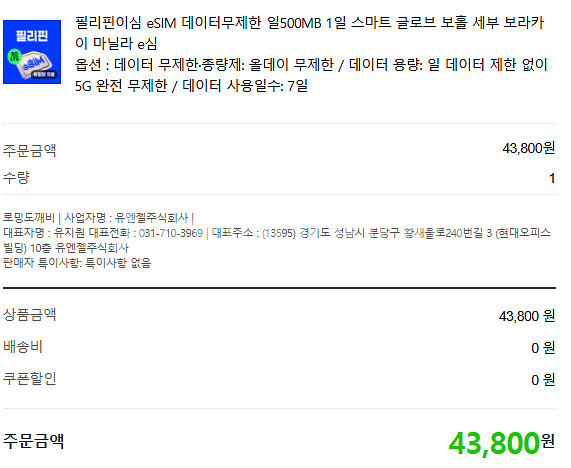Select the top 주문금액 43,800원 amount
Screen dimensions: 571x468
point(528,148)
